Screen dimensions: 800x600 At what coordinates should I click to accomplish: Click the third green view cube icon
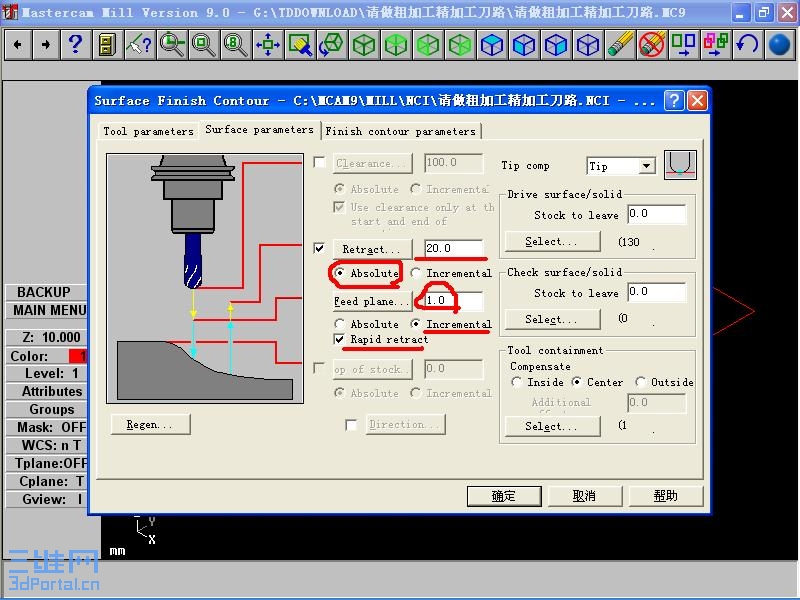click(x=428, y=44)
